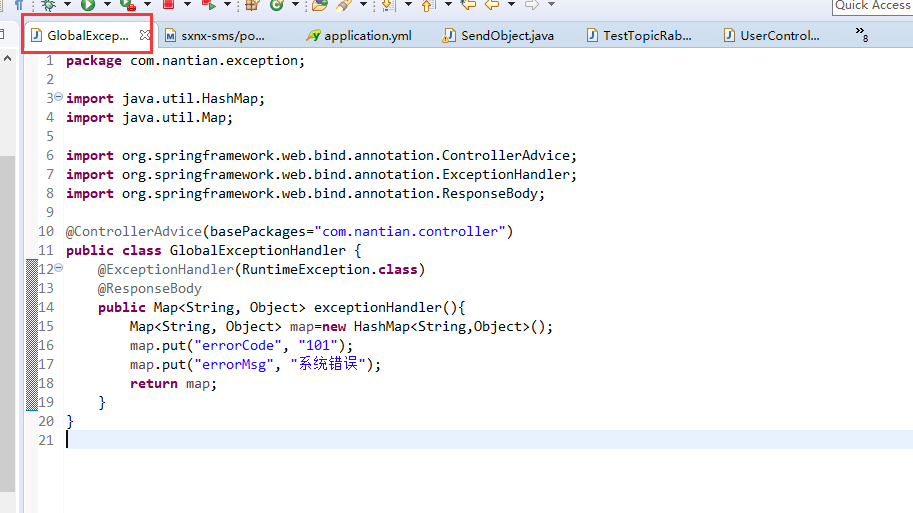Screen dimensions: 913x513
Task: Click the "com.nantian.controller" string
Action: click(410, 232)
